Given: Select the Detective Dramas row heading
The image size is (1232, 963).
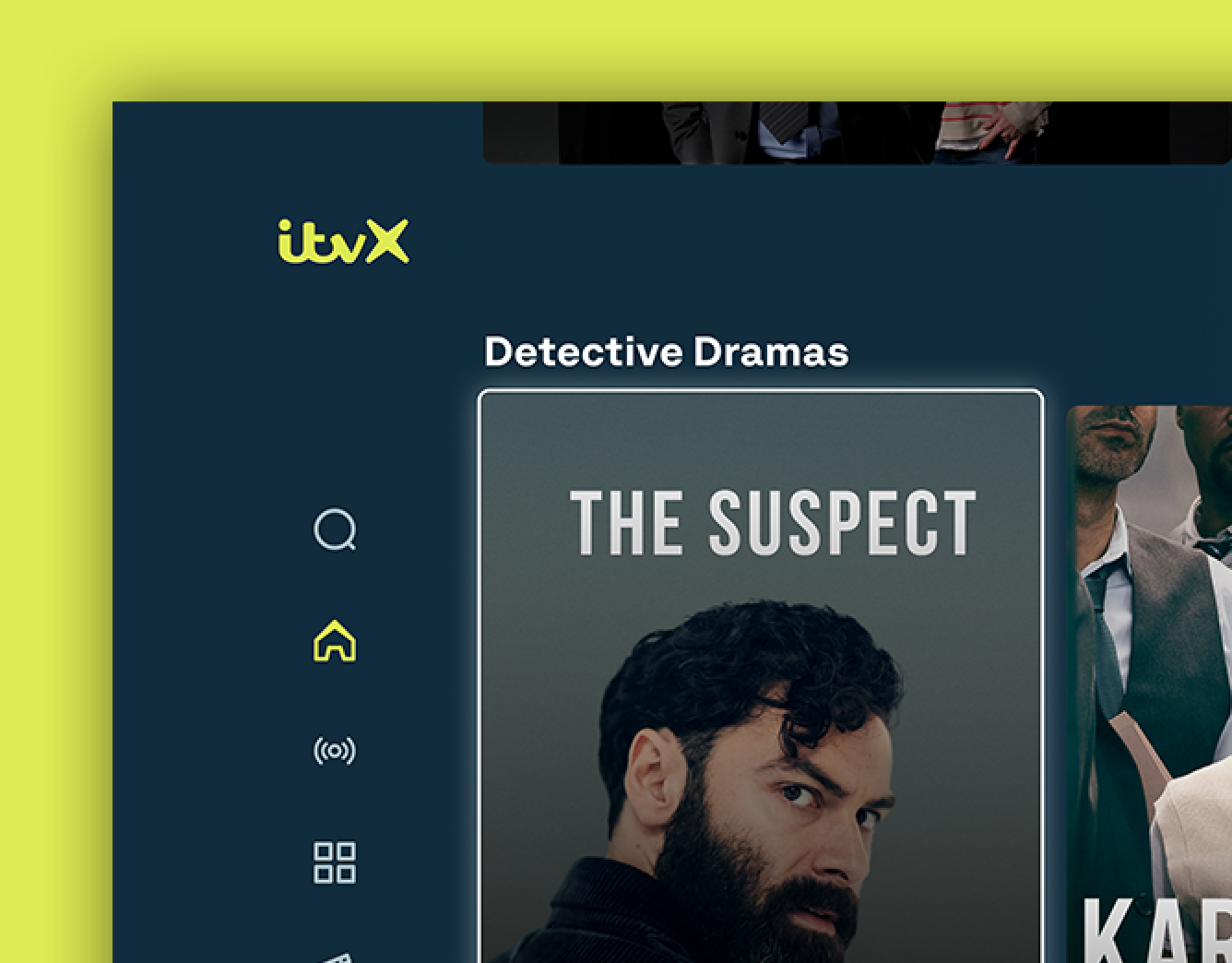Looking at the screenshot, I should tap(666, 351).
